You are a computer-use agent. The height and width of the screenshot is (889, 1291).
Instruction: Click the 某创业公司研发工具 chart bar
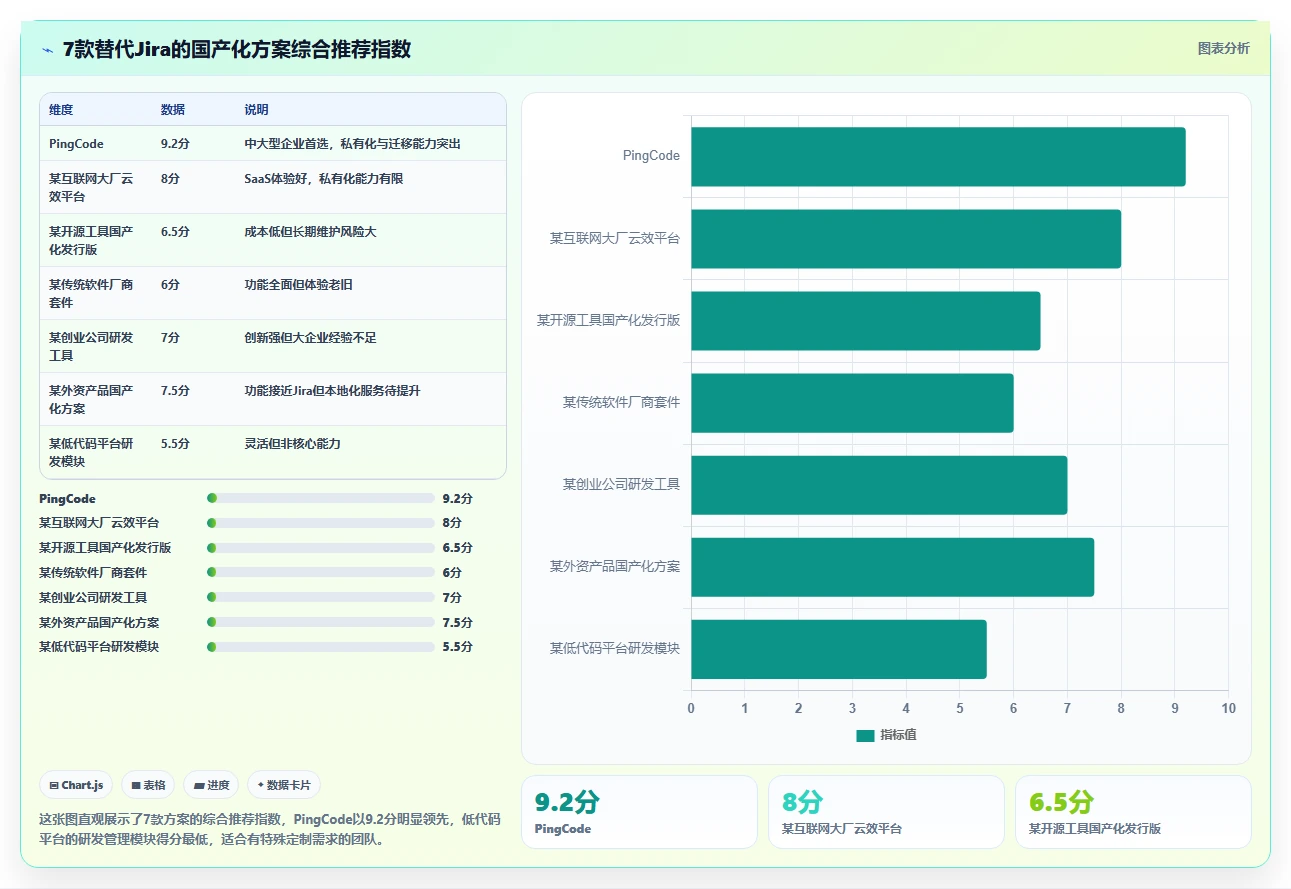click(879, 485)
